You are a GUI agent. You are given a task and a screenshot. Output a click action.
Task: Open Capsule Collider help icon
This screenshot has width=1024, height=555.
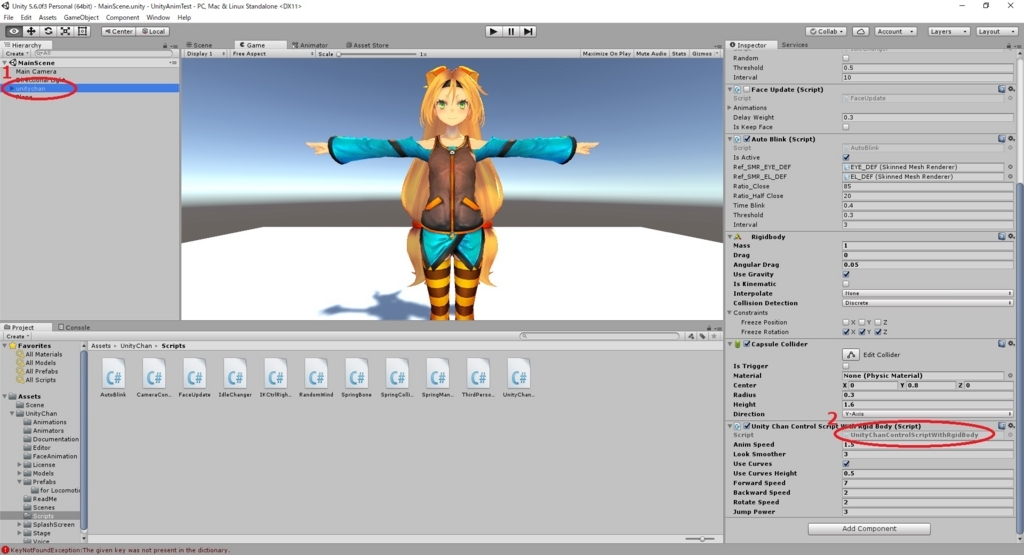tap(1001, 343)
